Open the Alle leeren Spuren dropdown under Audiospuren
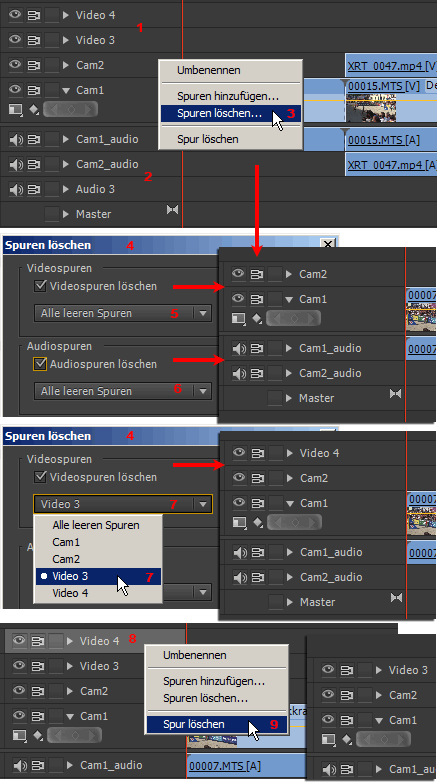This screenshot has width=437, height=782. point(123,391)
